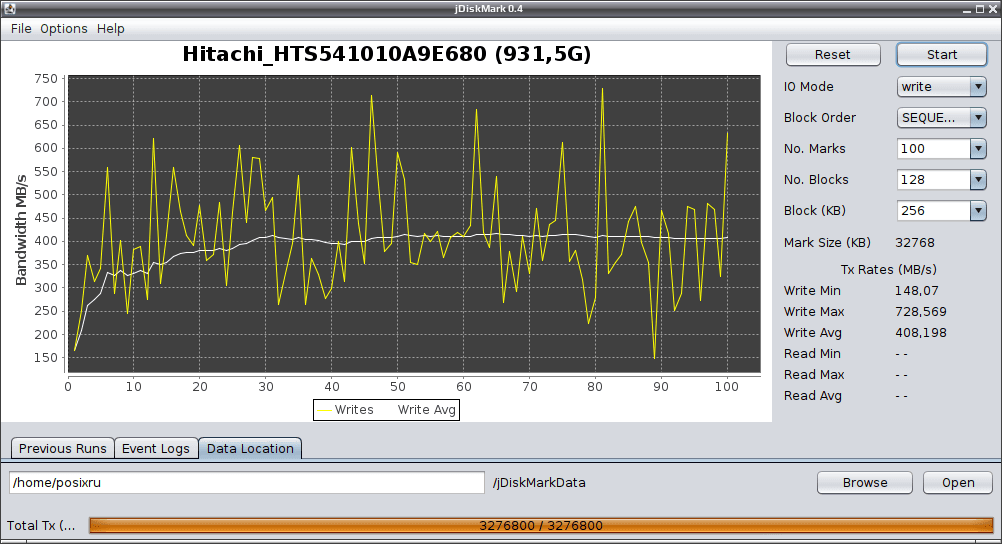Open the data location folder
The width and height of the screenshot is (1002, 544).
click(958, 483)
